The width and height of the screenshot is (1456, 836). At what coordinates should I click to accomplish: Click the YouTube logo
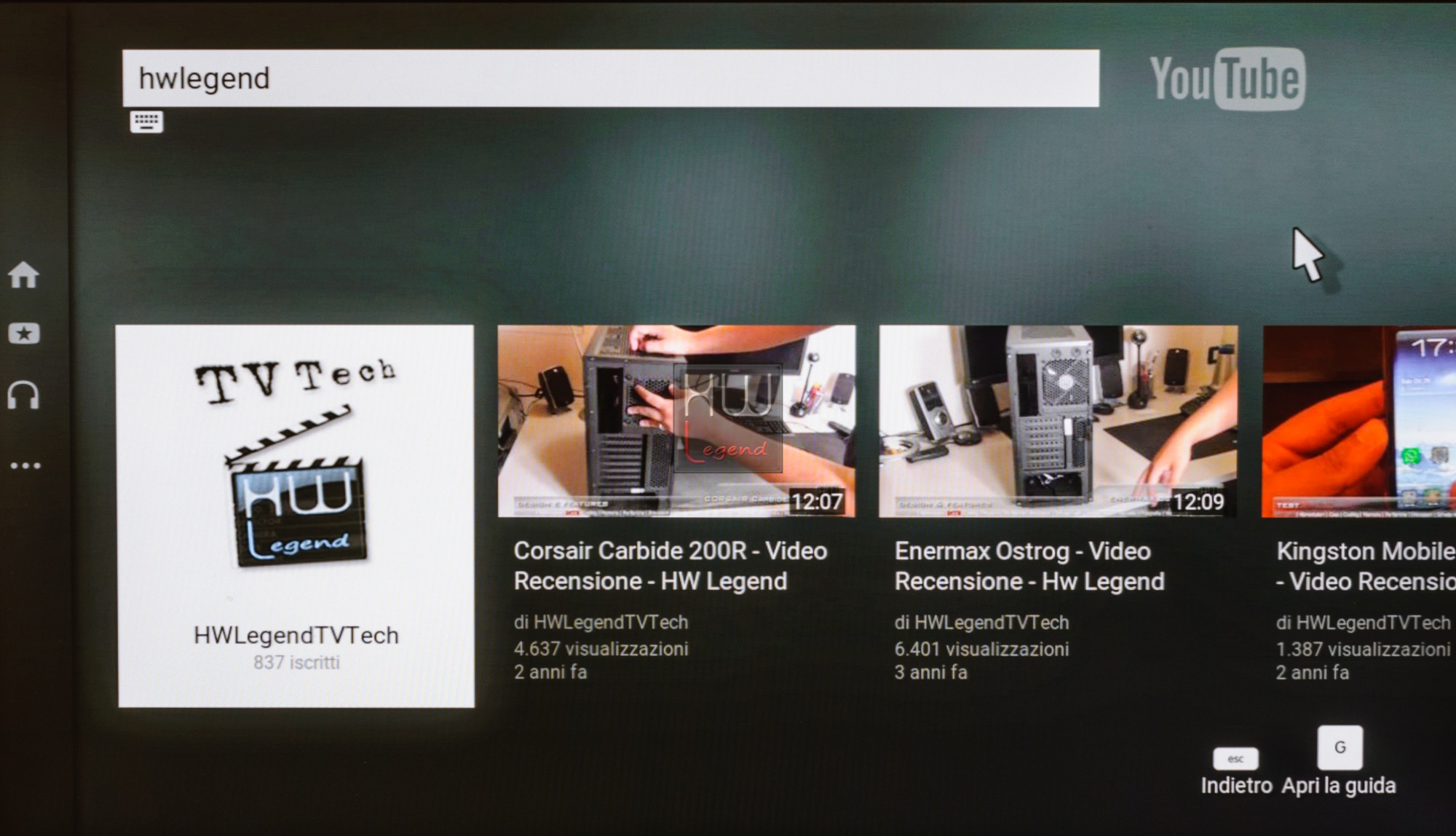[1227, 79]
